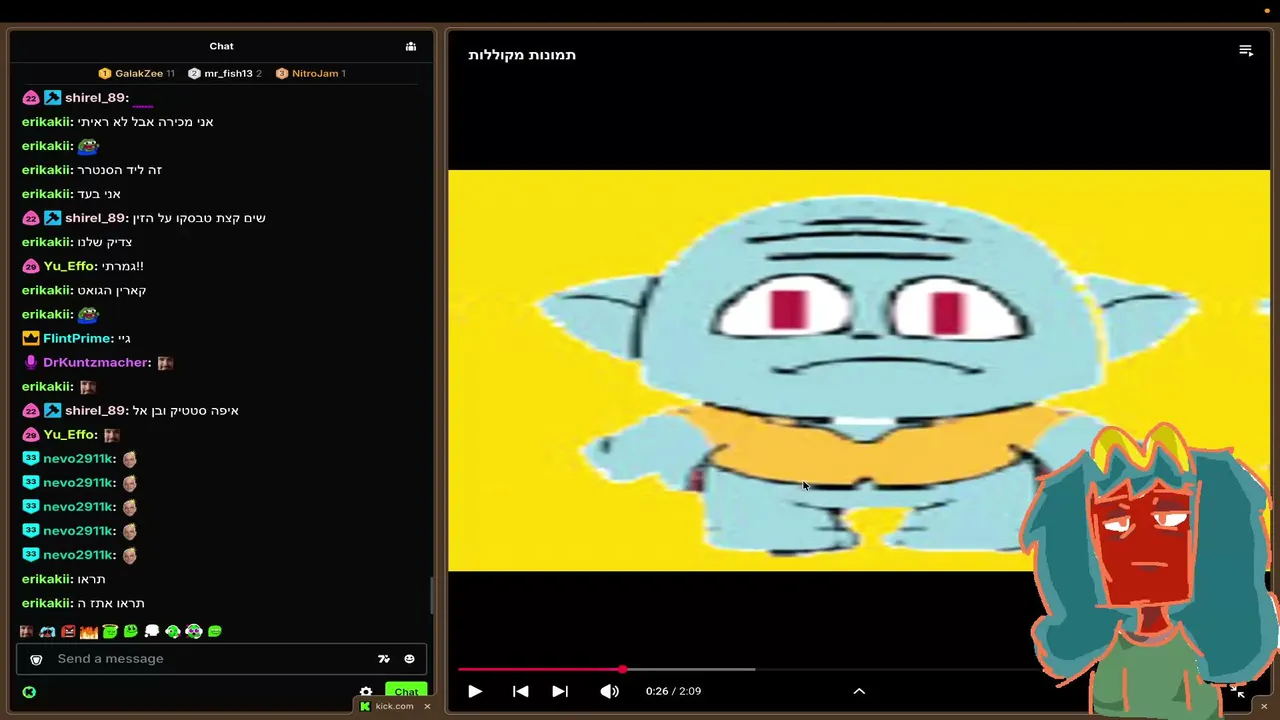Click the video title תמונות מקוללות
The height and width of the screenshot is (720, 1280).
pyautogui.click(x=522, y=55)
